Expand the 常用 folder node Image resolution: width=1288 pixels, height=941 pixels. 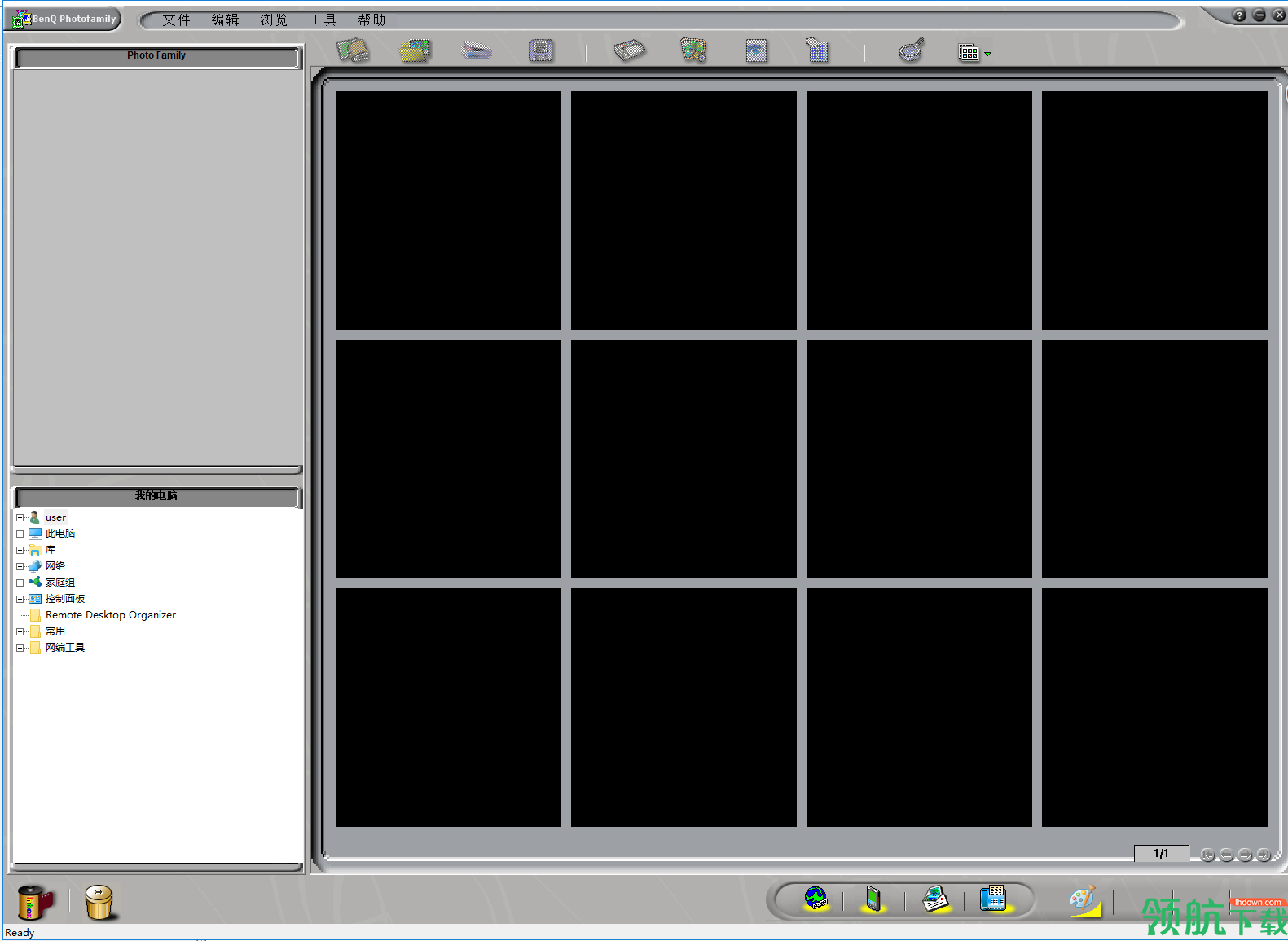pos(20,631)
